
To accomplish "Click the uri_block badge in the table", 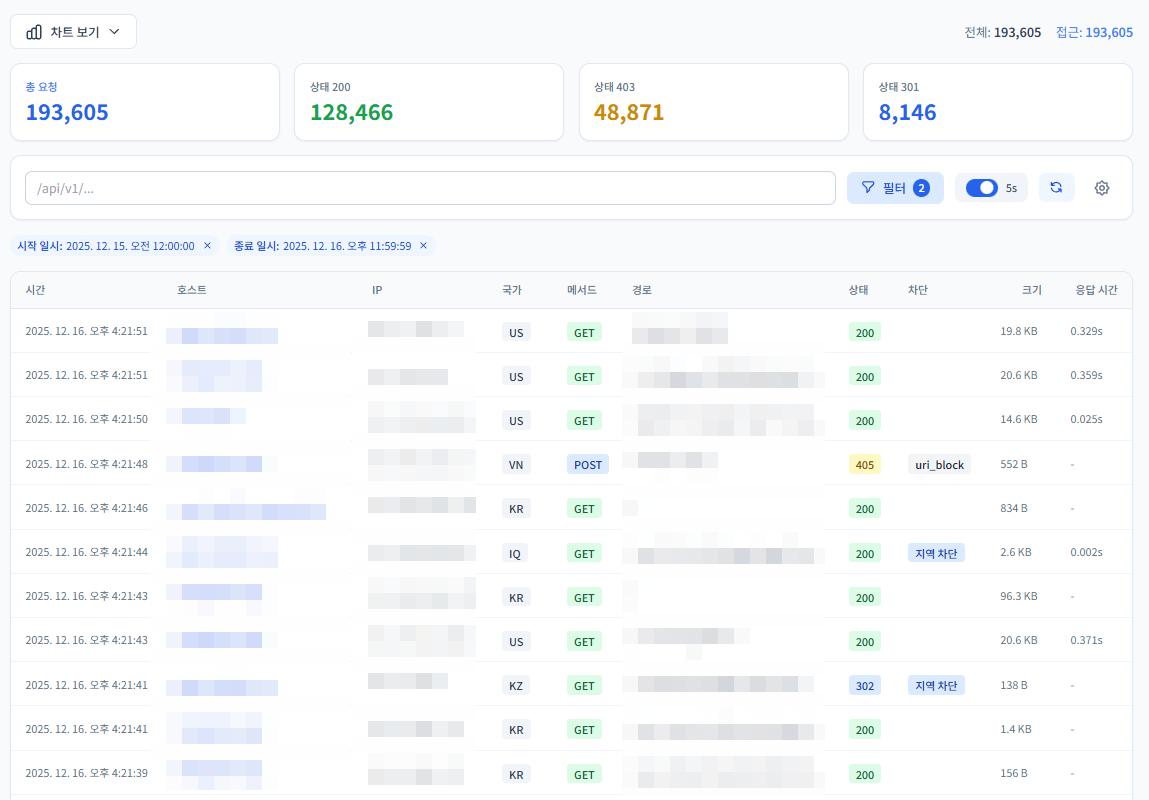I will (938, 464).
